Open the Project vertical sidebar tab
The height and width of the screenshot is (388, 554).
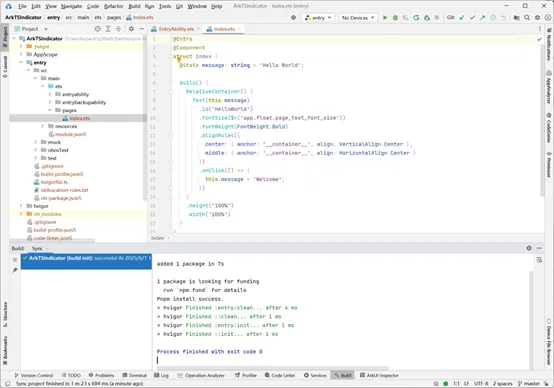[x=5, y=36]
